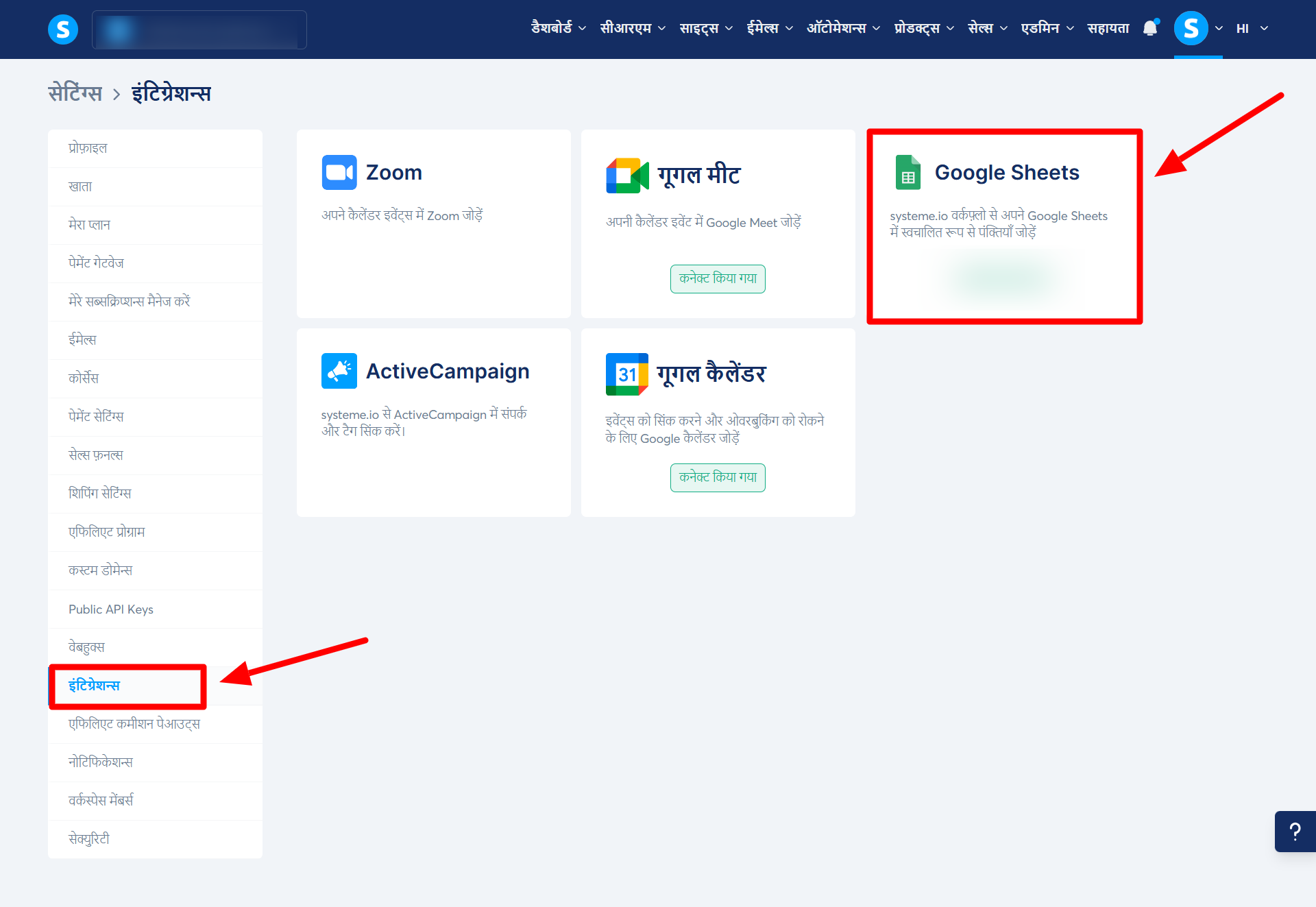The image size is (1316, 907).
Task: Expand the सीआरएम dropdown menu
Action: [633, 28]
